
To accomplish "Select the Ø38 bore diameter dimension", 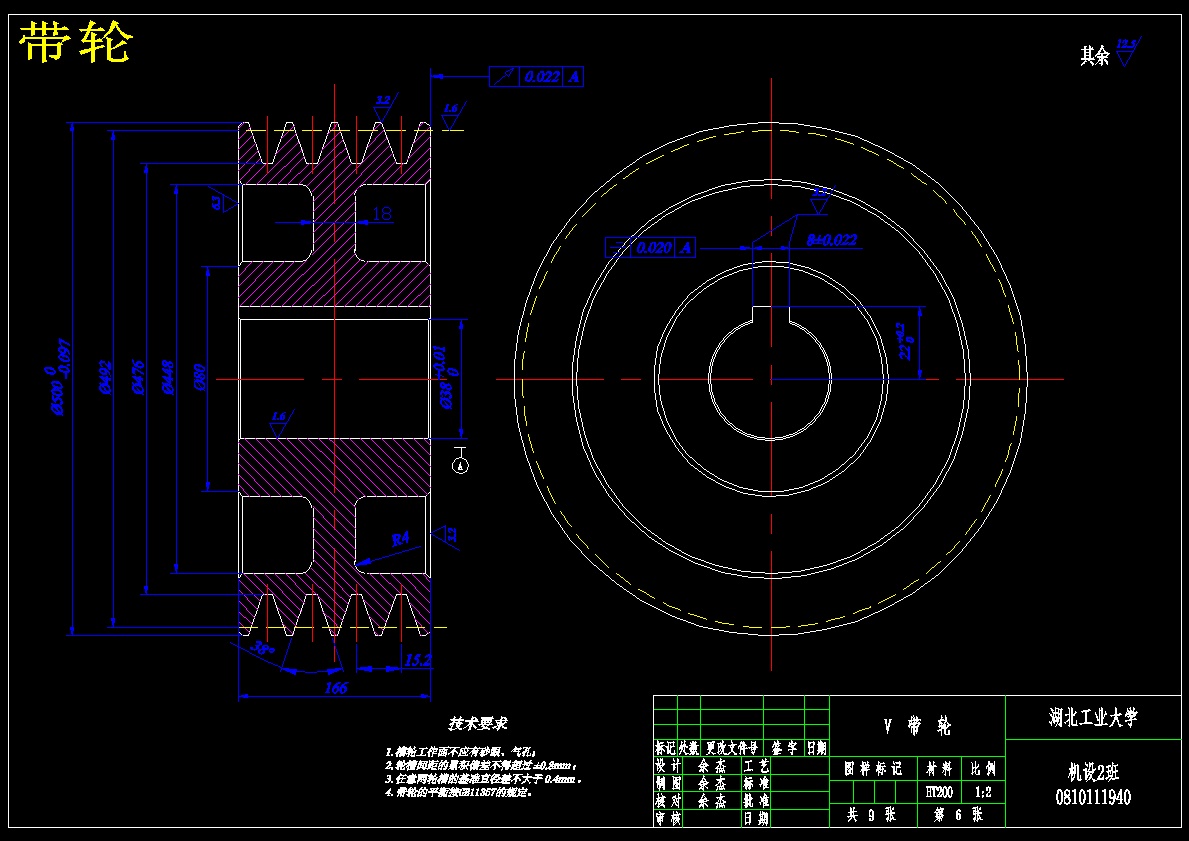I will pyautogui.click(x=444, y=378).
